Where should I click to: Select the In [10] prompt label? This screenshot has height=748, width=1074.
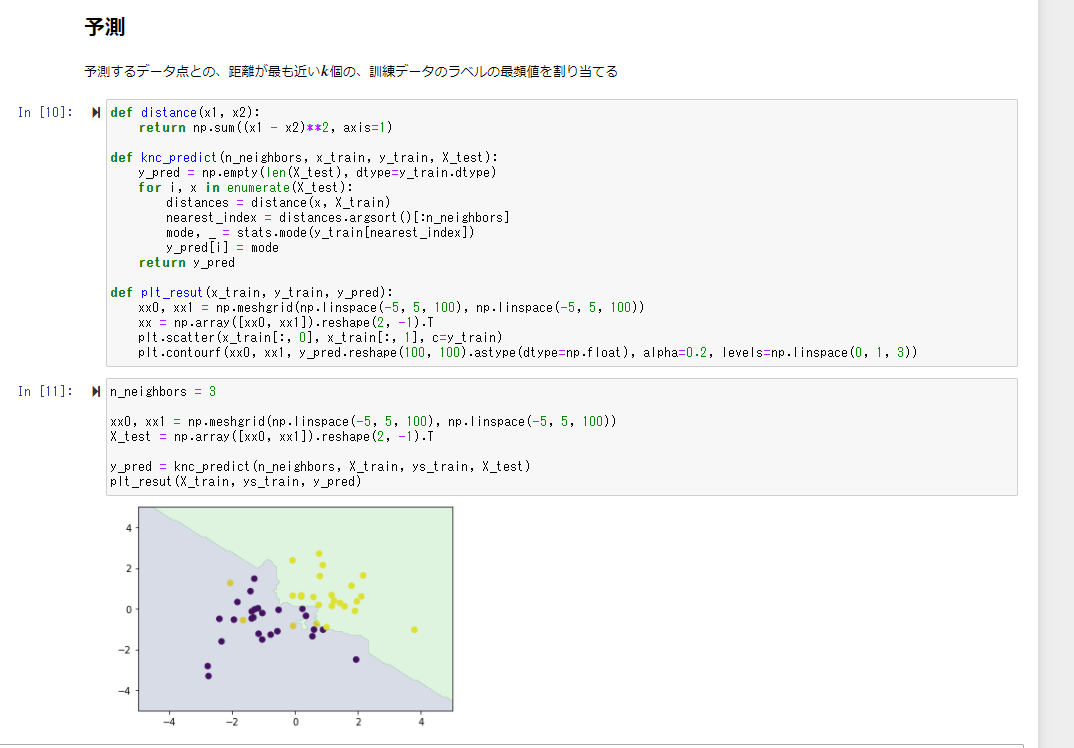pyautogui.click(x=45, y=112)
